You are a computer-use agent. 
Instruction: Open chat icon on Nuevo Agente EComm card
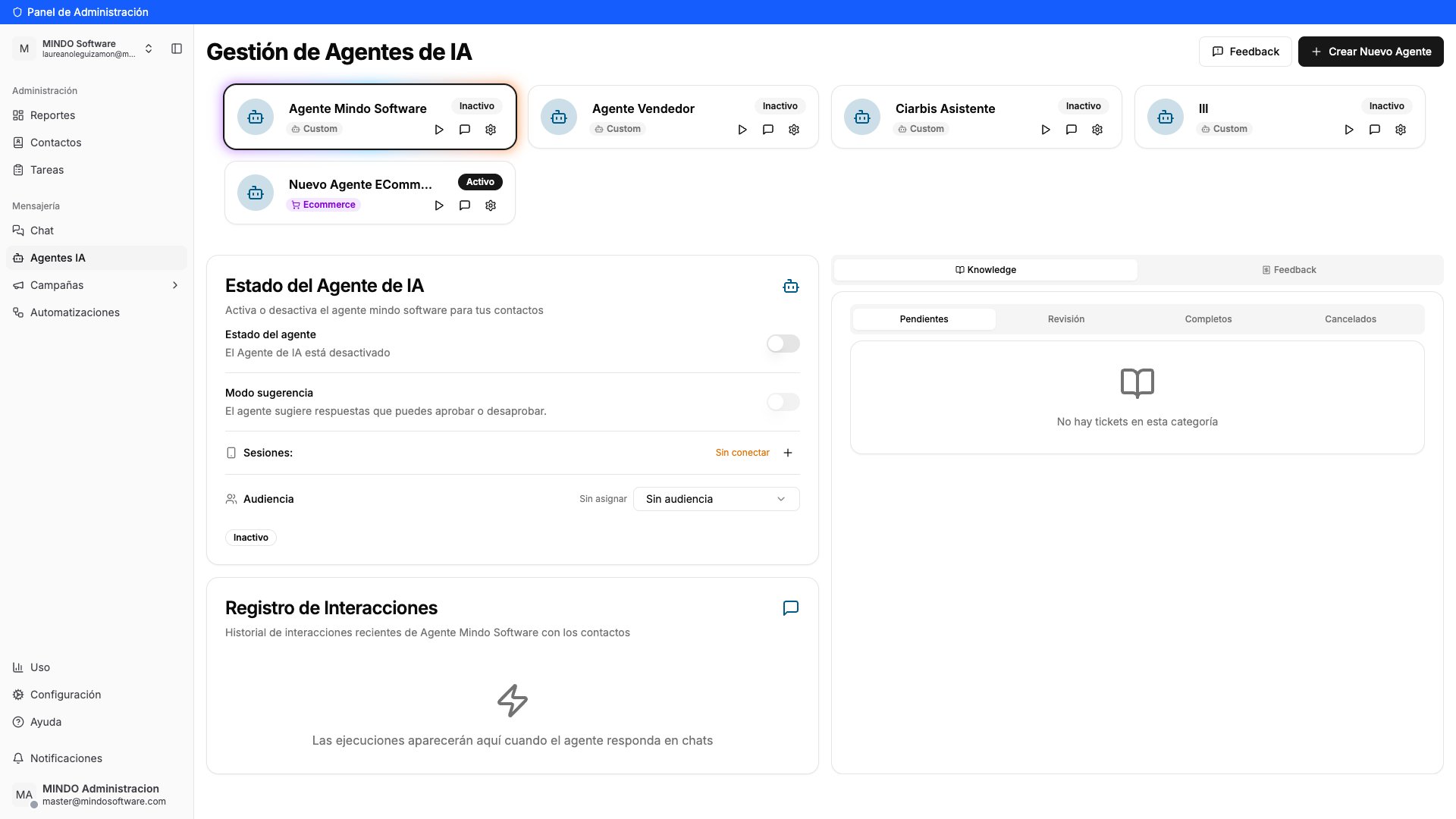tap(465, 206)
